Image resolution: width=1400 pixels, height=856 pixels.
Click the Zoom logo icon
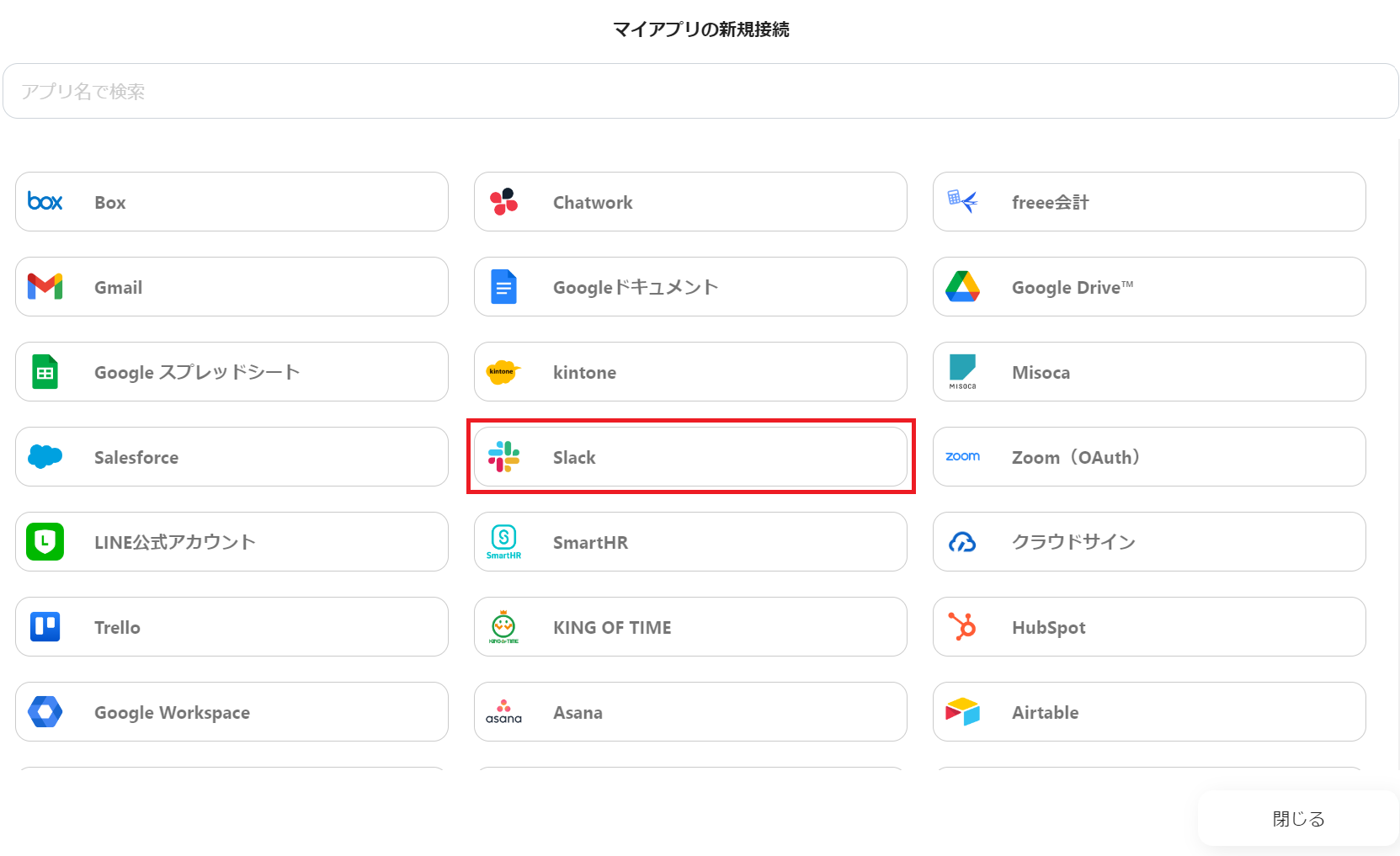962,456
